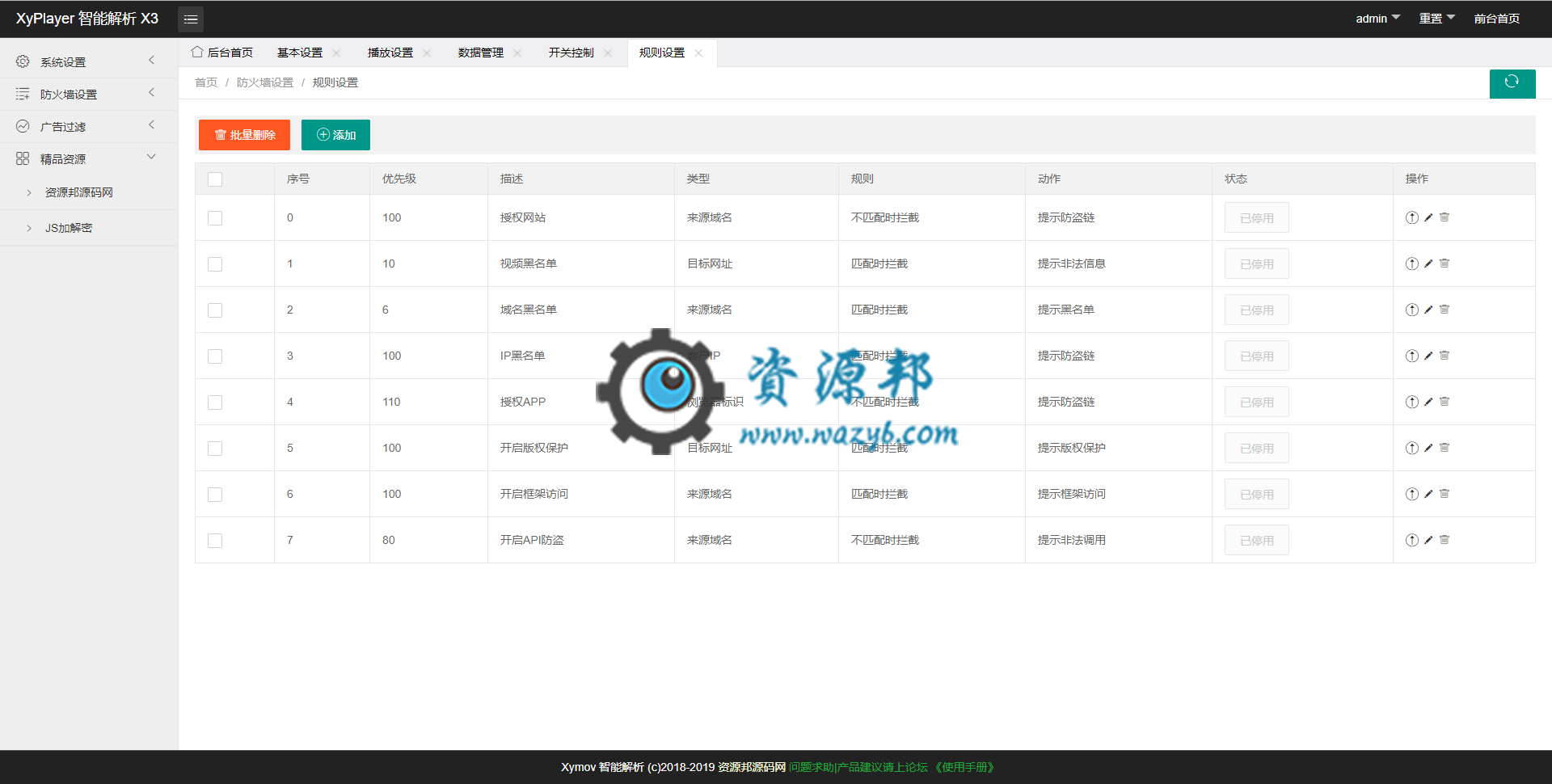The width and height of the screenshot is (1552, 784).
Task: Check the 开启API防盗 row checkbox
Action: click(x=215, y=541)
